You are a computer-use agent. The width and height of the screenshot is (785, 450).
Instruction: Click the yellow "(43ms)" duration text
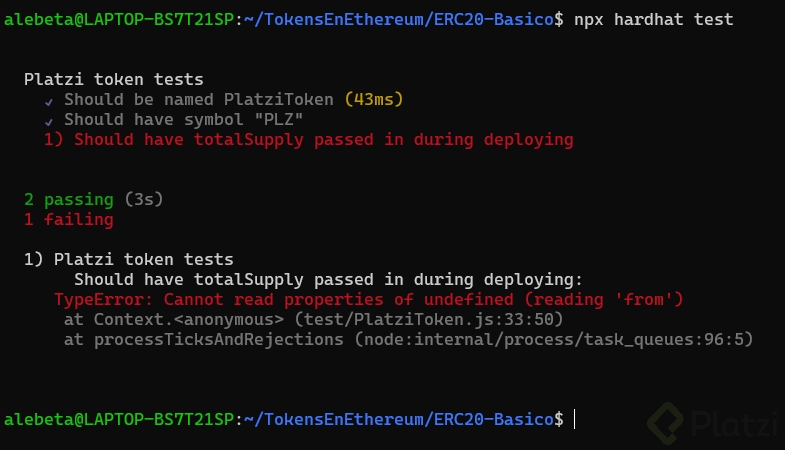point(374,99)
